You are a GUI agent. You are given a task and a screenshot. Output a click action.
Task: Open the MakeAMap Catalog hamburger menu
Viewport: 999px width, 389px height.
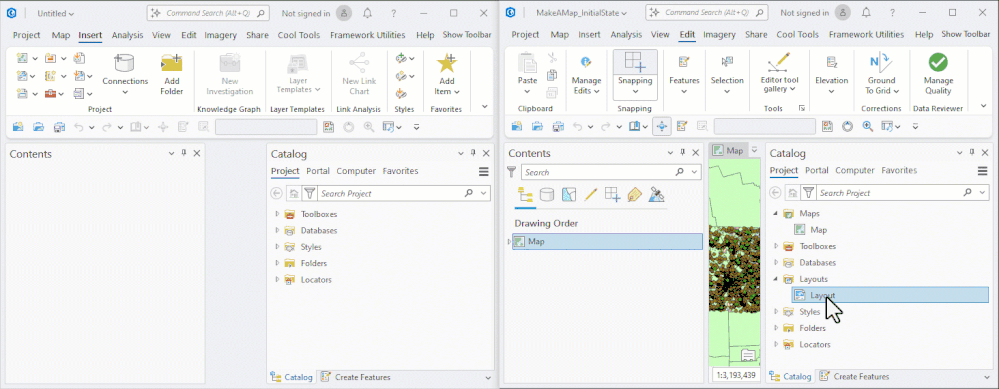pos(982,171)
